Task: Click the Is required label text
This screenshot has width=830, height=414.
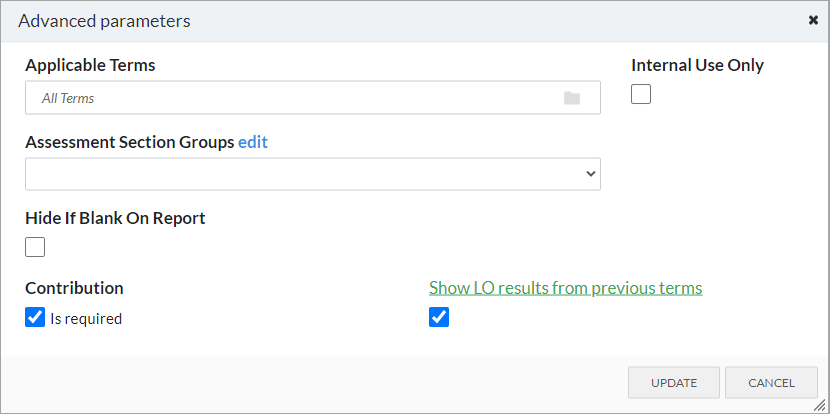Action: coord(86,319)
